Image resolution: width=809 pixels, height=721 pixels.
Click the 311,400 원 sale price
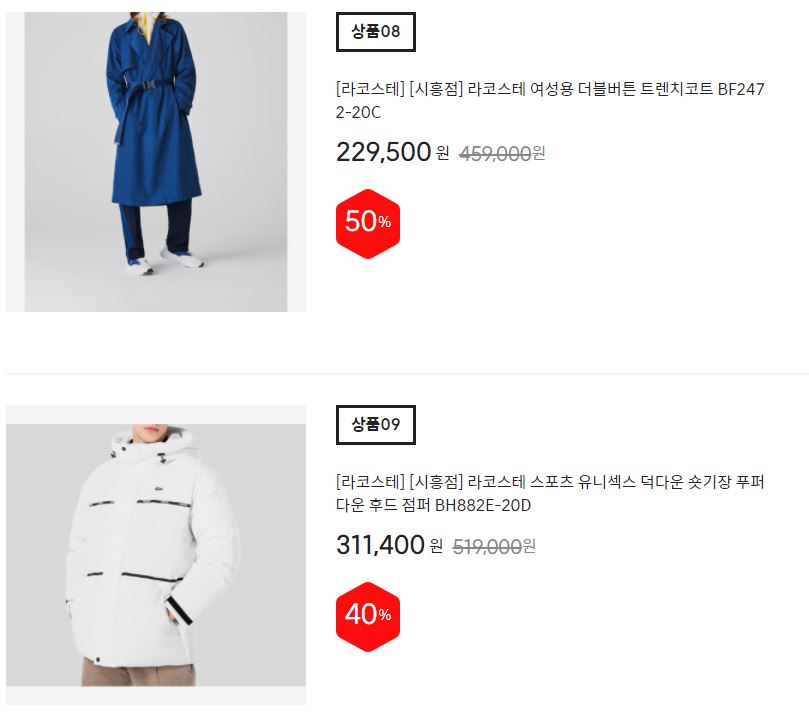pyautogui.click(x=390, y=545)
